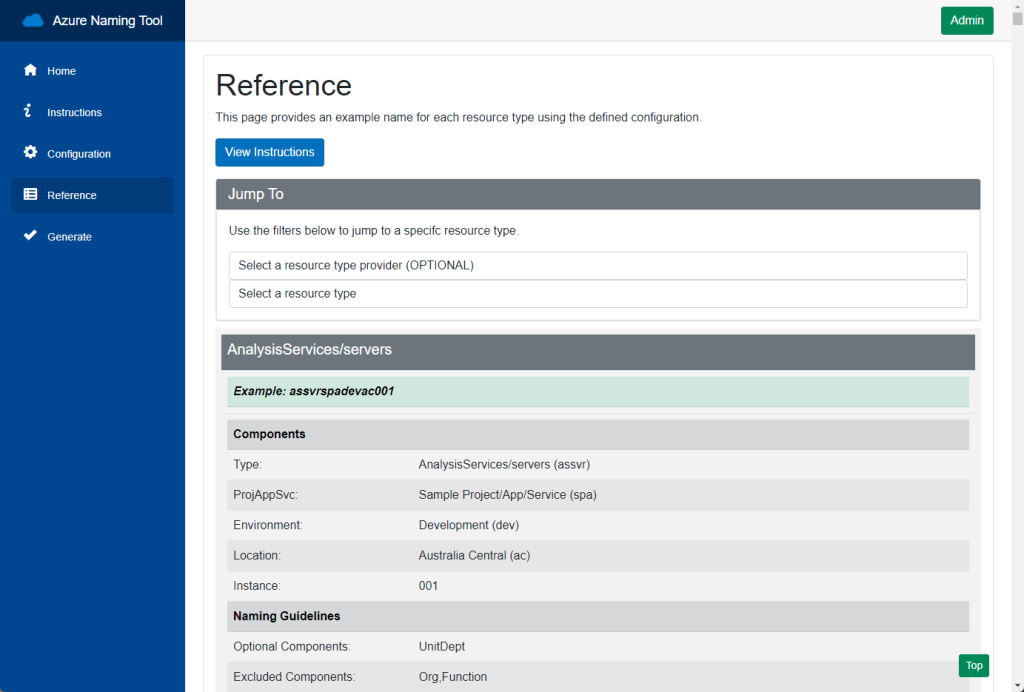This screenshot has width=1024, height=692.
Task: Click the UnitDept optional component value
Action: click(x=442, y=646)
